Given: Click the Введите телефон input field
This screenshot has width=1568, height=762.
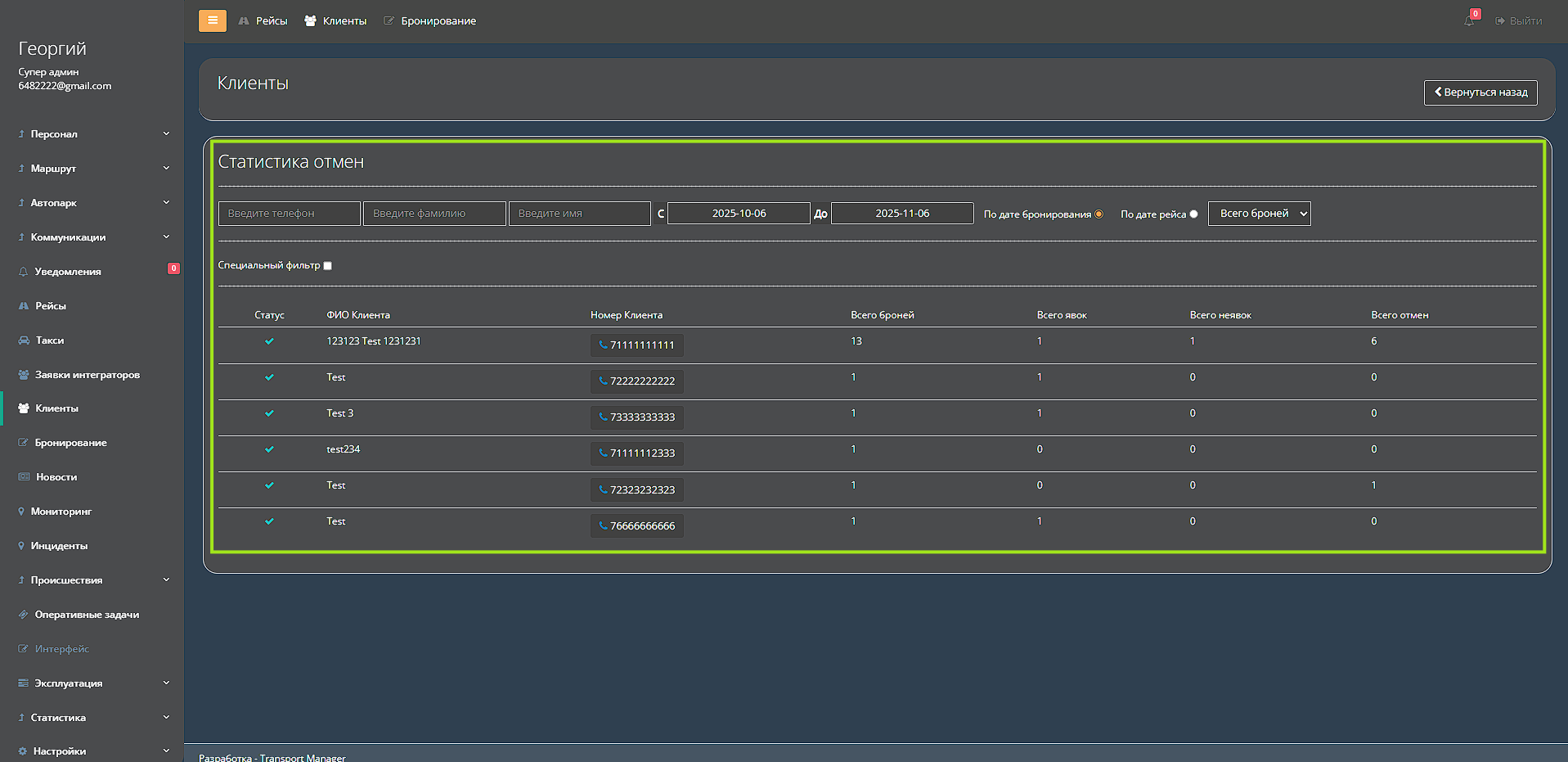Looking at the screenshot, I should [x=289, y=214].
